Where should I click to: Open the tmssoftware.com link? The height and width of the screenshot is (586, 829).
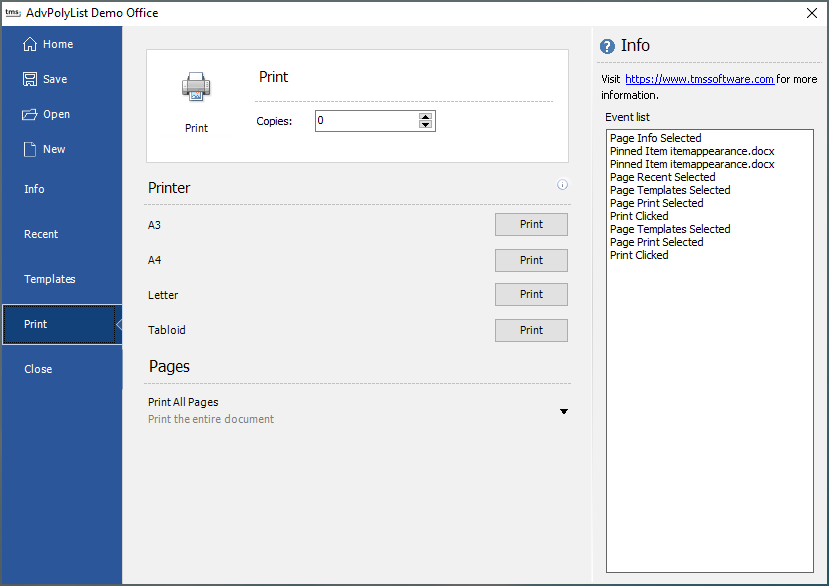point(699,79)
